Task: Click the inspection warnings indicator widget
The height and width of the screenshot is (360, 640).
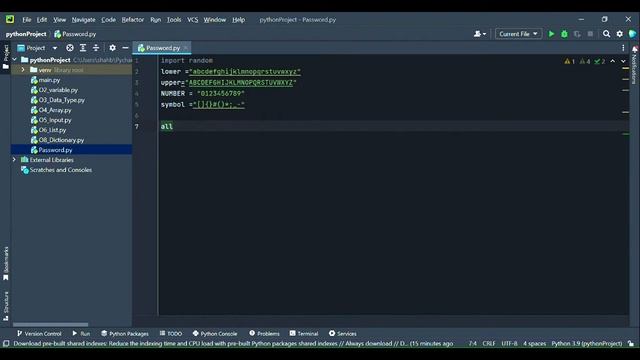Action: 584,61
